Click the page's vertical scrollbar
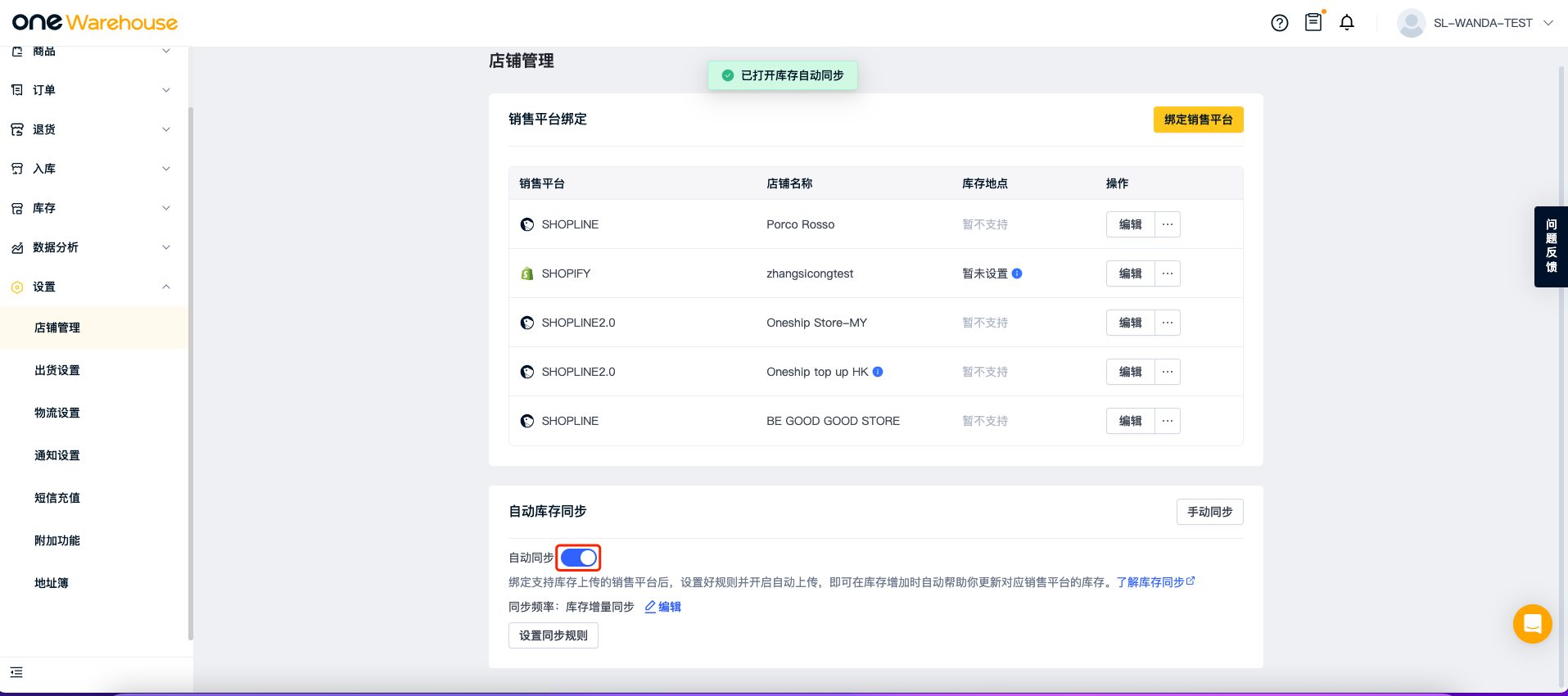This screenshot has height=696, width=1568. [1561, 377]
